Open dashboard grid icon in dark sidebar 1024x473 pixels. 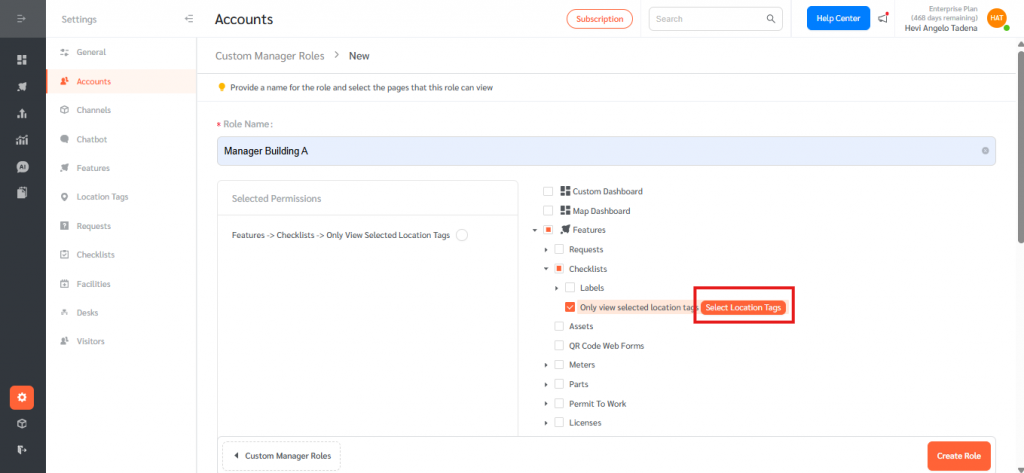(22, 60)
